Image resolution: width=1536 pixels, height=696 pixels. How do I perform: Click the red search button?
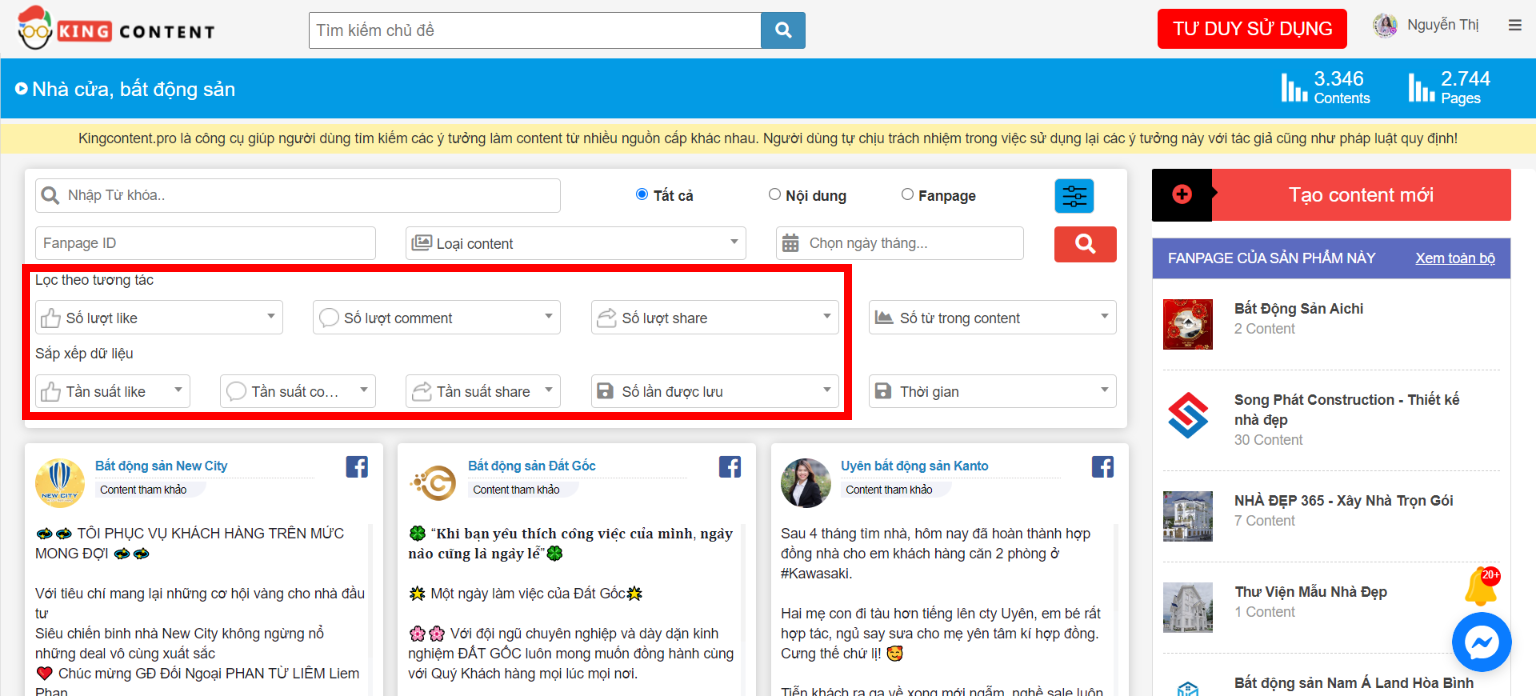pos(1085,244)
